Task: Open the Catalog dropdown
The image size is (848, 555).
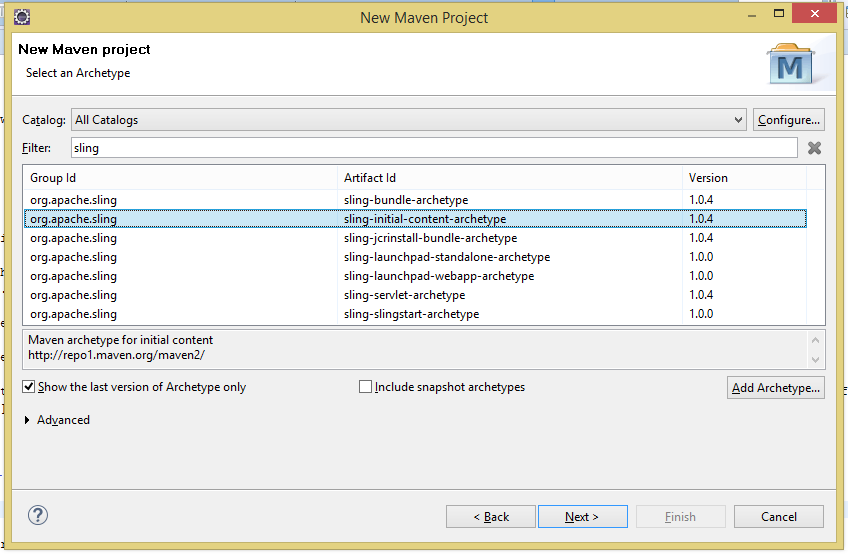Action: (x=408, y=120)
